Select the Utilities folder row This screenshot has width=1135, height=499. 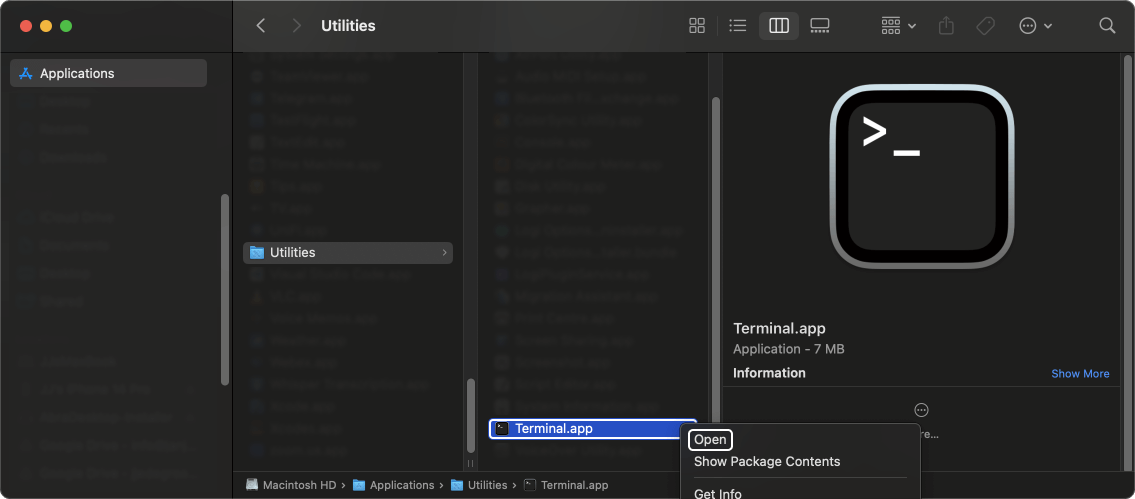tap(348, 252)
